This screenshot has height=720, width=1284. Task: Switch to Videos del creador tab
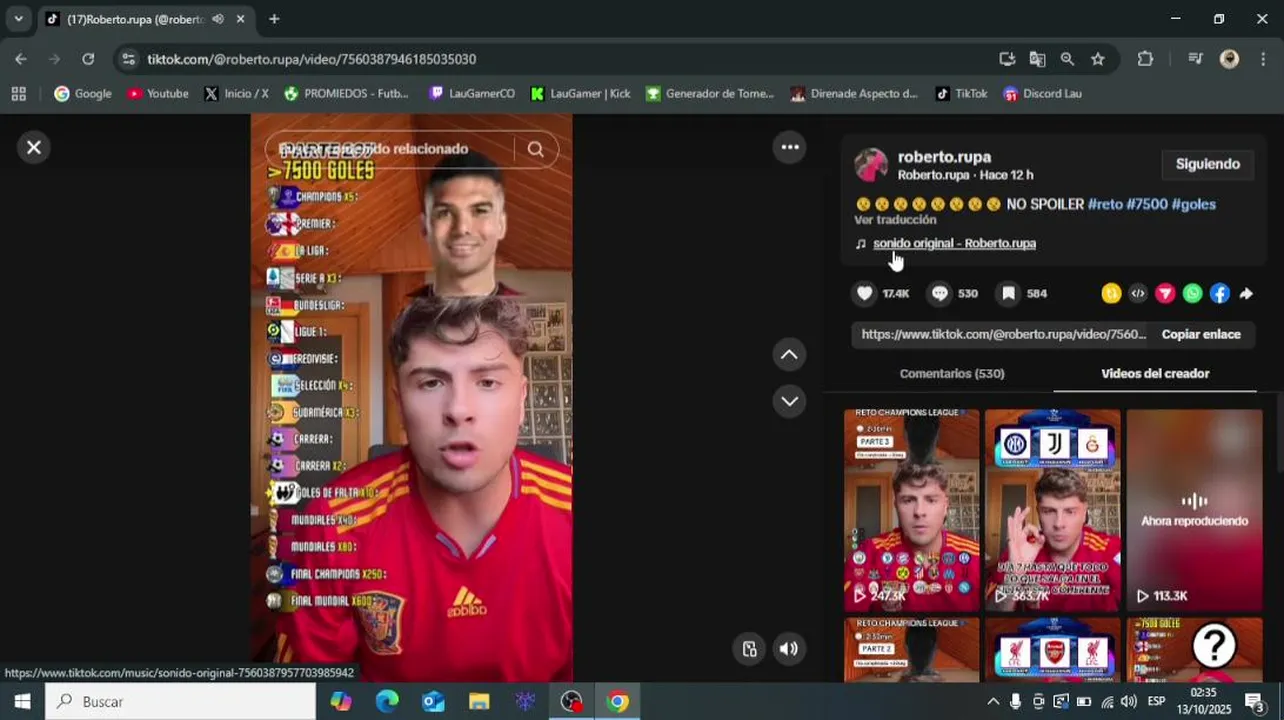tap(1155, 373)
